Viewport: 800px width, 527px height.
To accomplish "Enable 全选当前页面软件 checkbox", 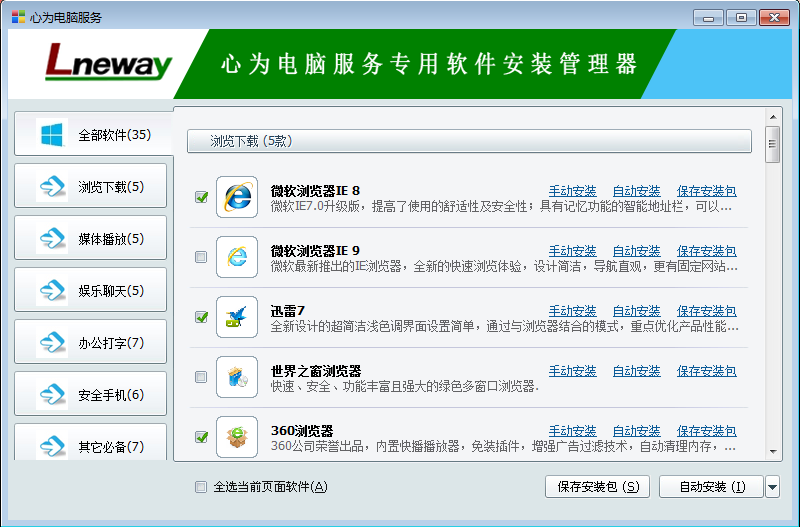I will pyautogui.click(x=201, y=487).
